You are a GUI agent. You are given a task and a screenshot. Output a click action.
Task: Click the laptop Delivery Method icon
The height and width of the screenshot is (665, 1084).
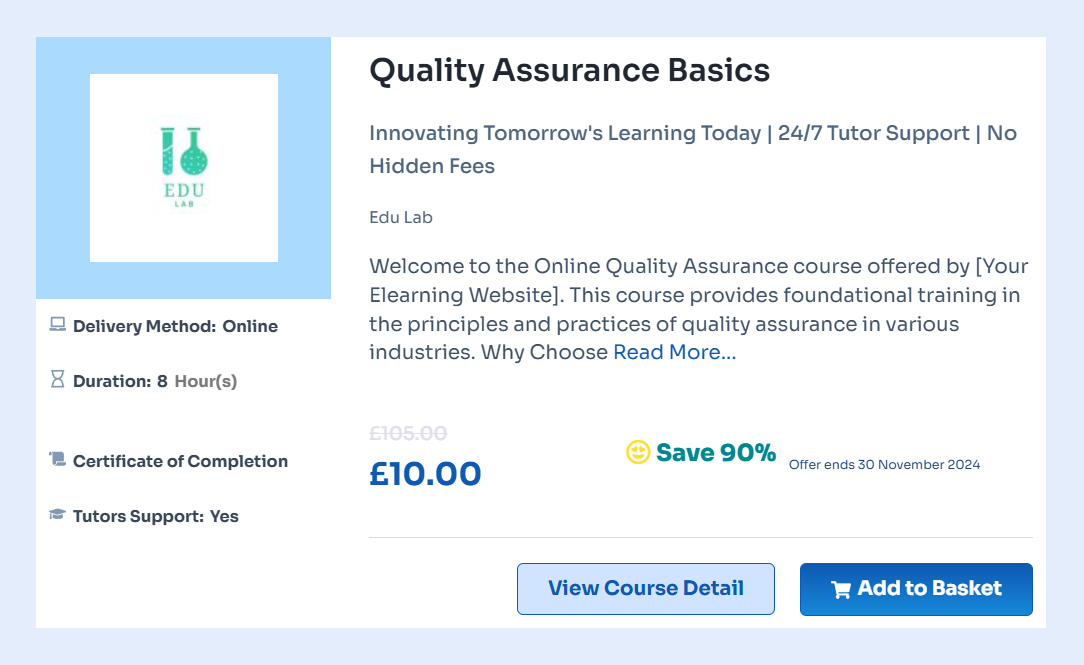[58, 325]
